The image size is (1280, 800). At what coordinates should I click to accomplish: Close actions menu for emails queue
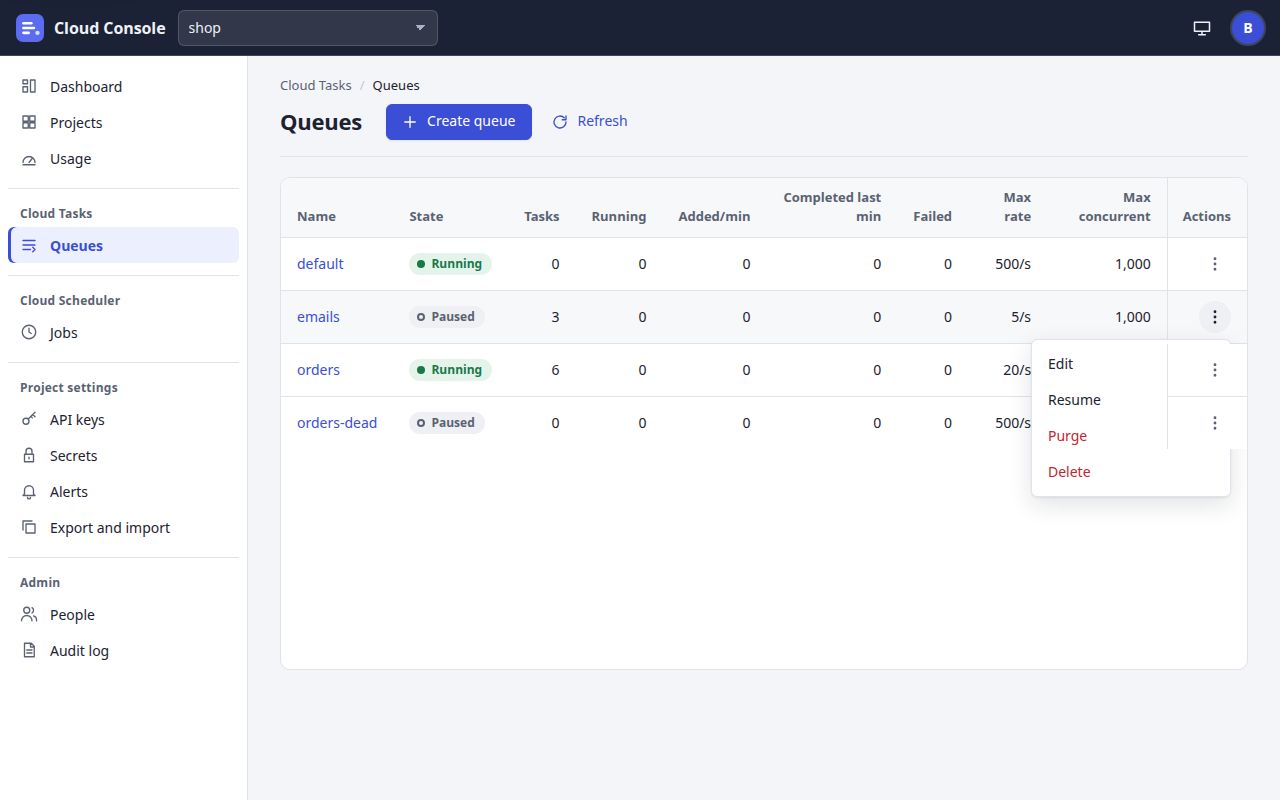tap(1215, 317)
